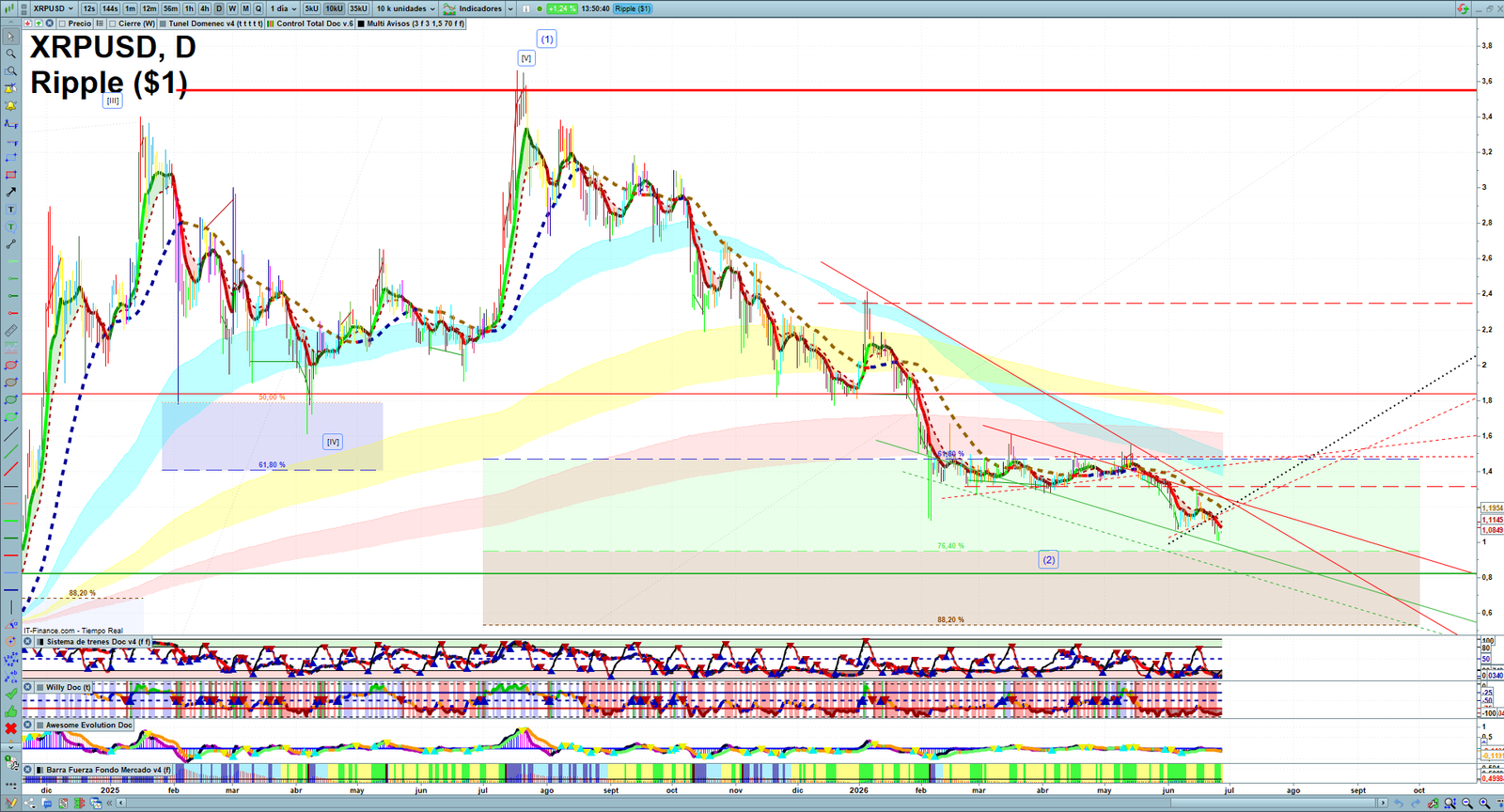
Task: Select the 1m timeframe button
Action: 130,8
